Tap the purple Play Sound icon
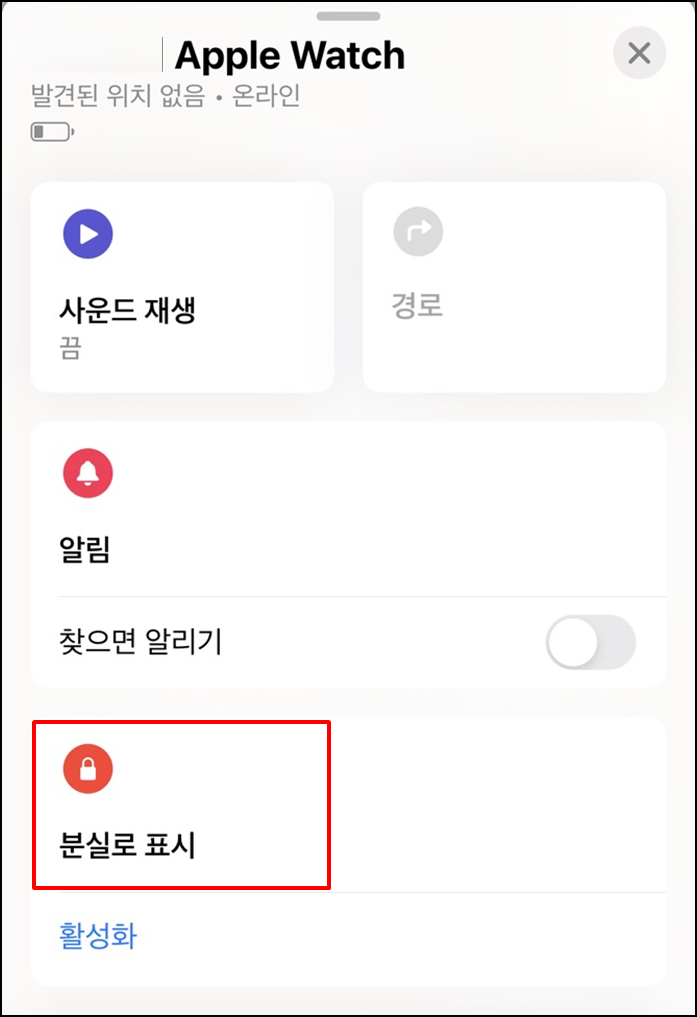This screenshot has width=697, height=1017. (x=88, y=233)
